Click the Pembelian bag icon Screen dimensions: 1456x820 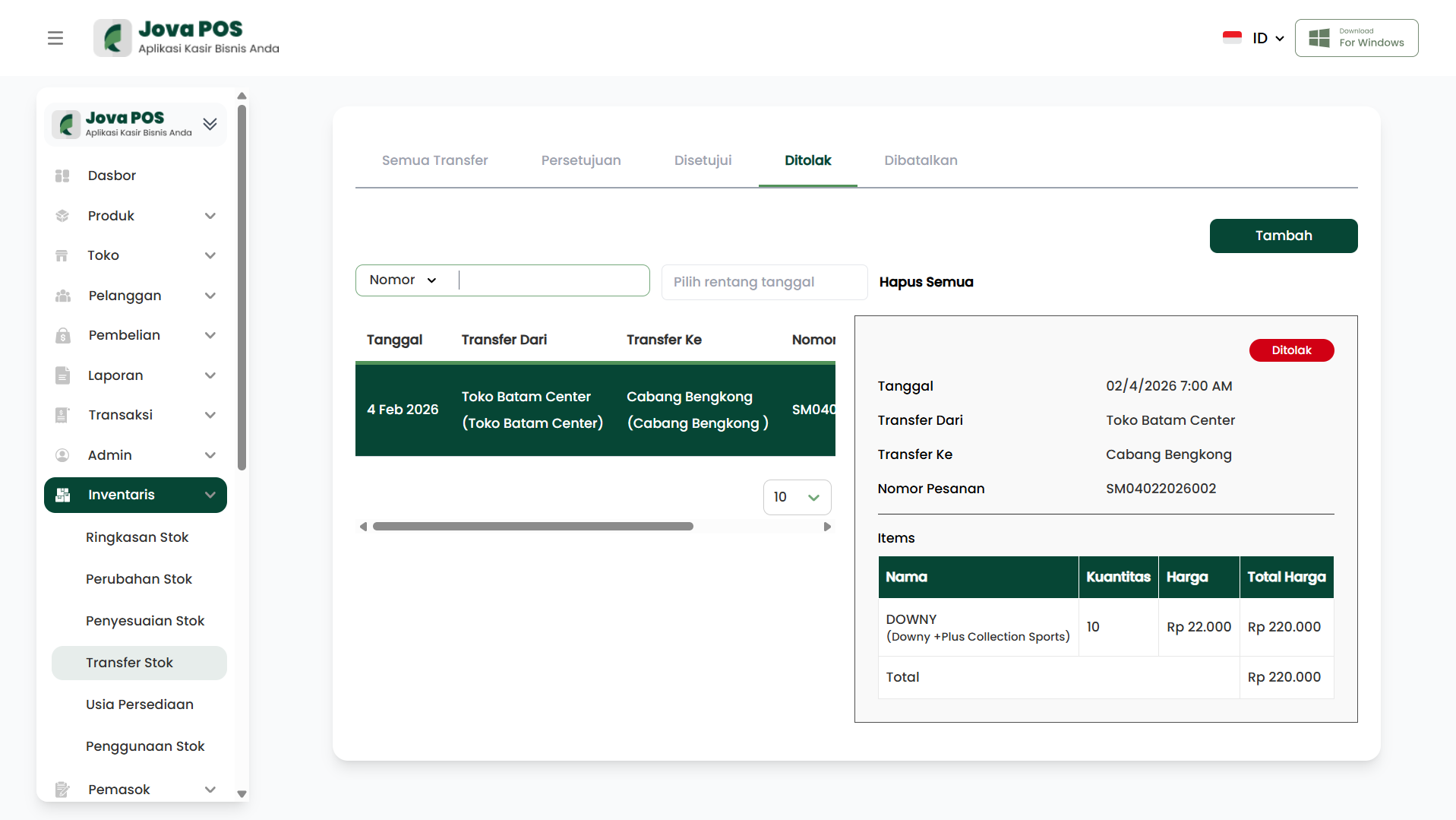click(x=62, y=335)
